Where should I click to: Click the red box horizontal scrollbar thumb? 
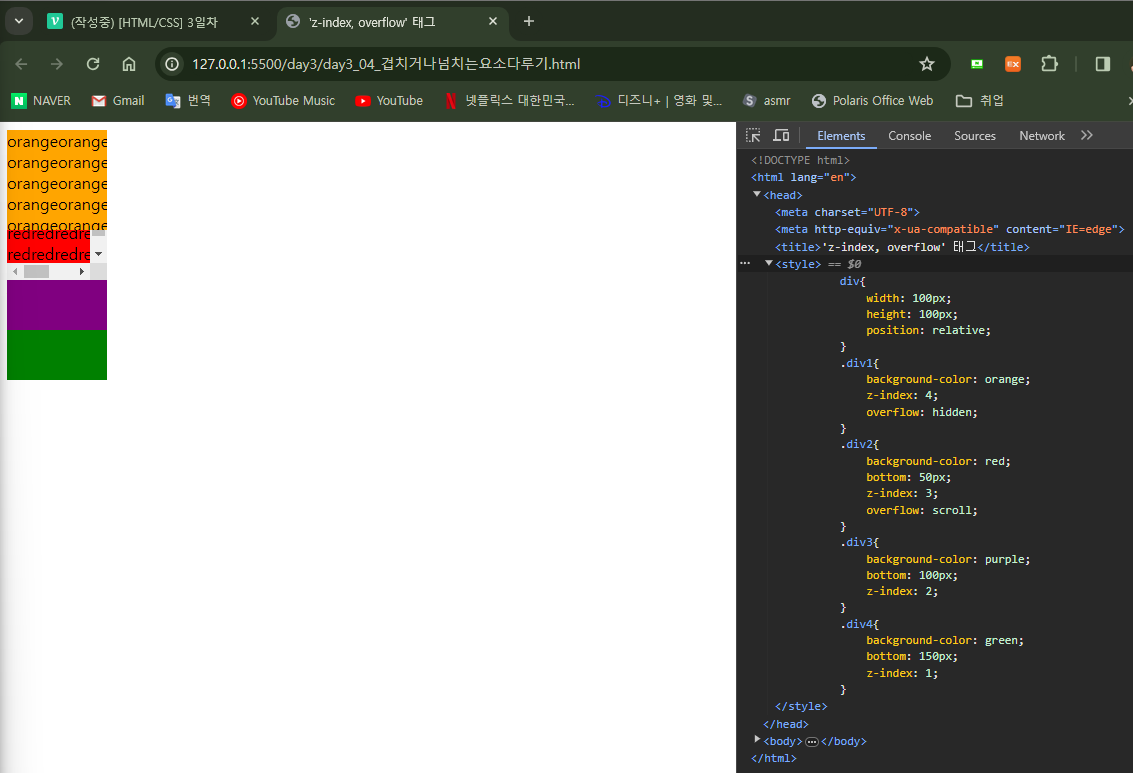click(36, 272)
